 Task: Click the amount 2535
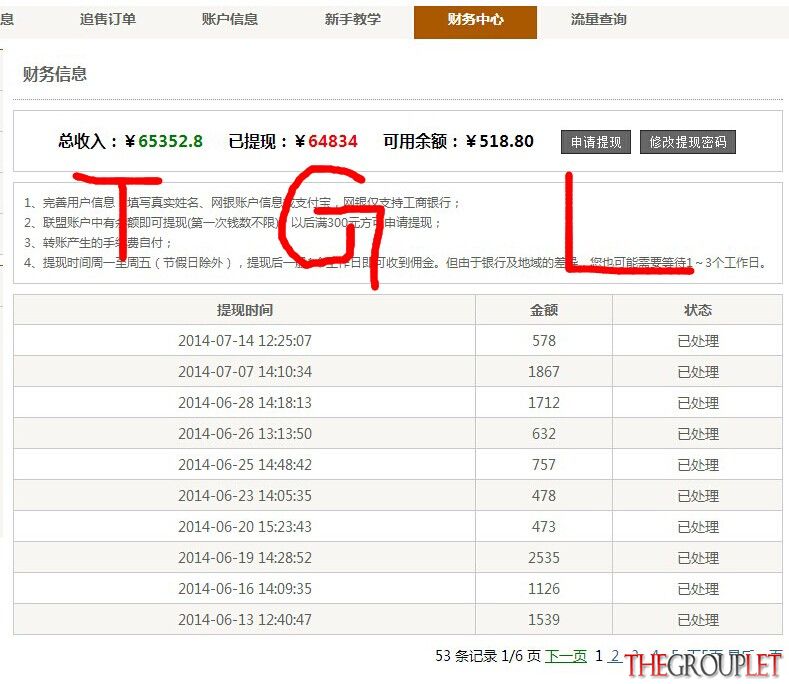pyautogui.click(x=544, y=558)
